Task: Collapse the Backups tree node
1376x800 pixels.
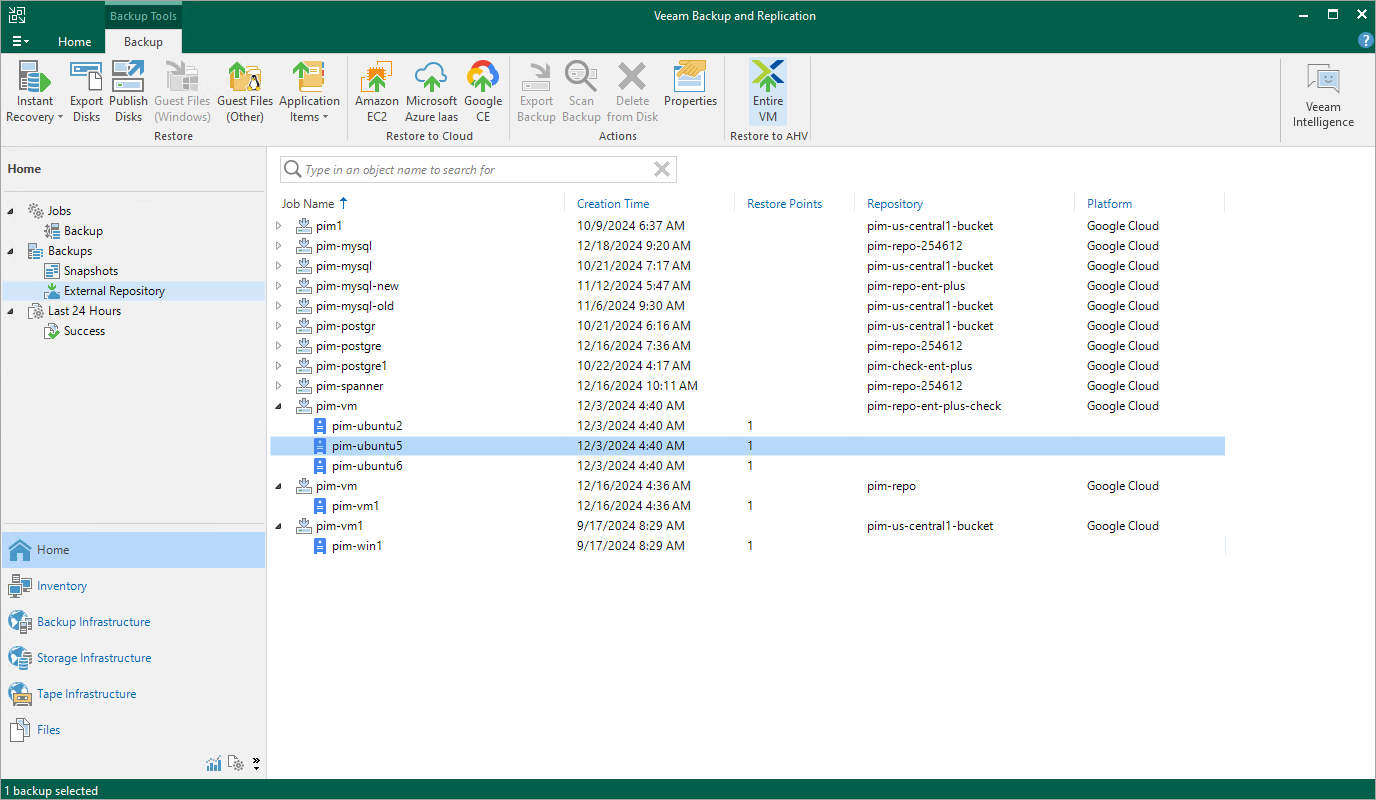Action: point(12,251)
